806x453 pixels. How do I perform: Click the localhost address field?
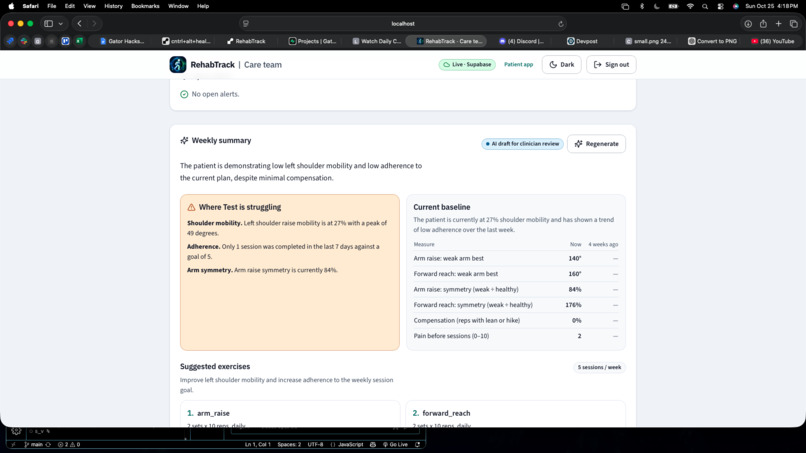pos(403,24)
